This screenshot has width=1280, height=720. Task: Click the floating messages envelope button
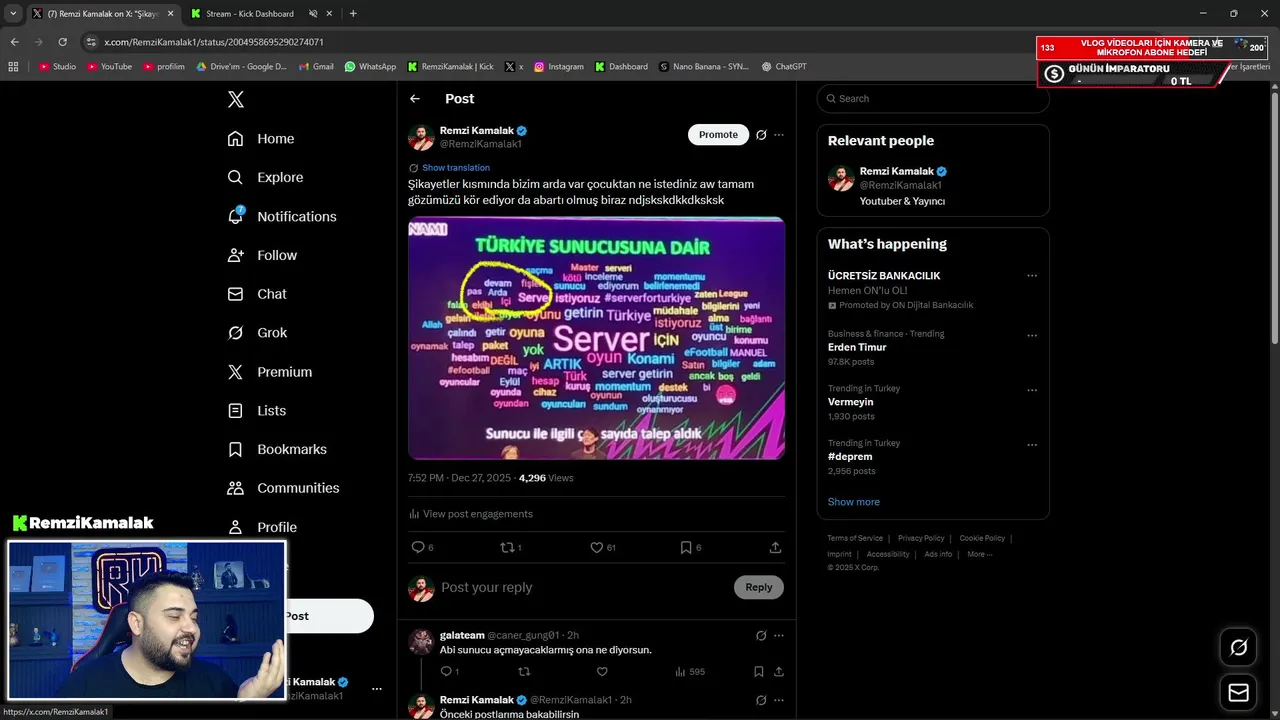[1238, 693]
